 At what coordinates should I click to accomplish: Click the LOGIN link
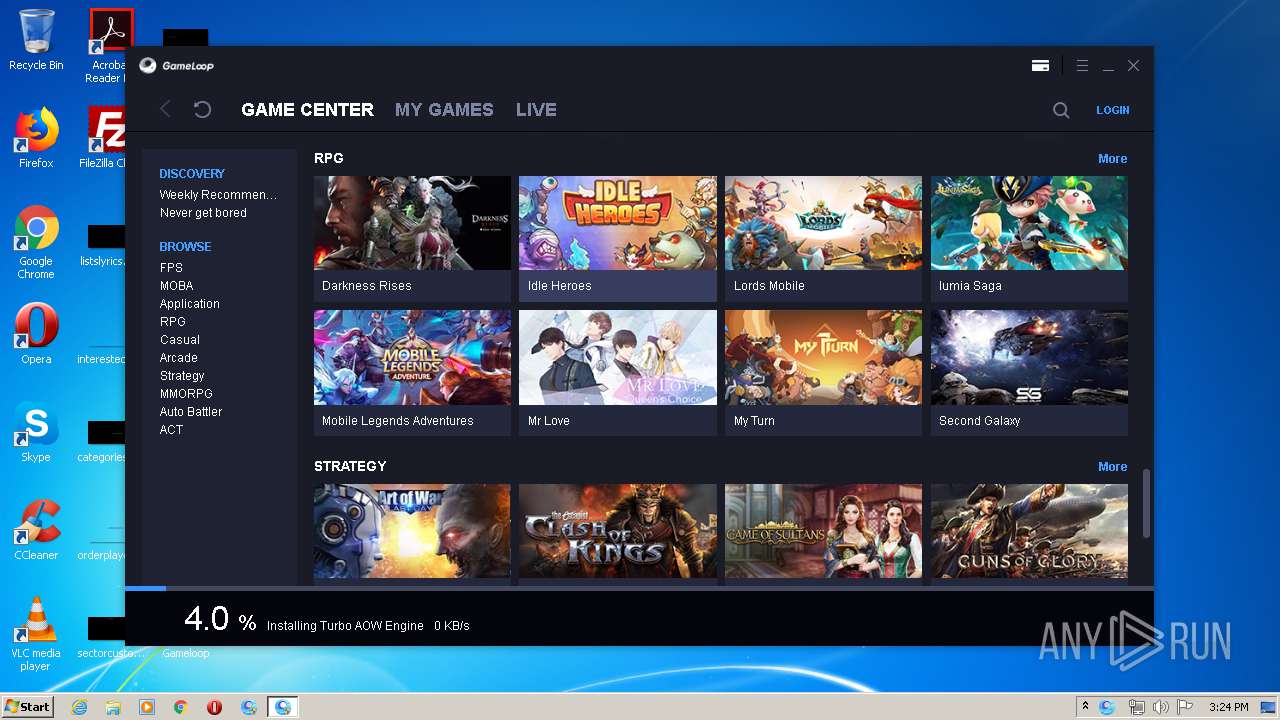coord(1112,110)
